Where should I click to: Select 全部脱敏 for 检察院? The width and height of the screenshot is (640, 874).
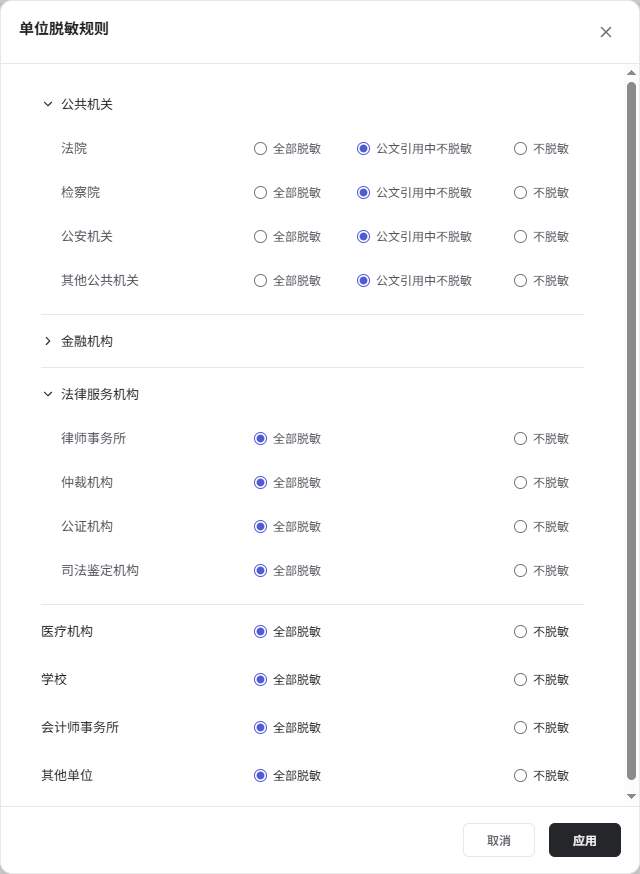(260, 193)
